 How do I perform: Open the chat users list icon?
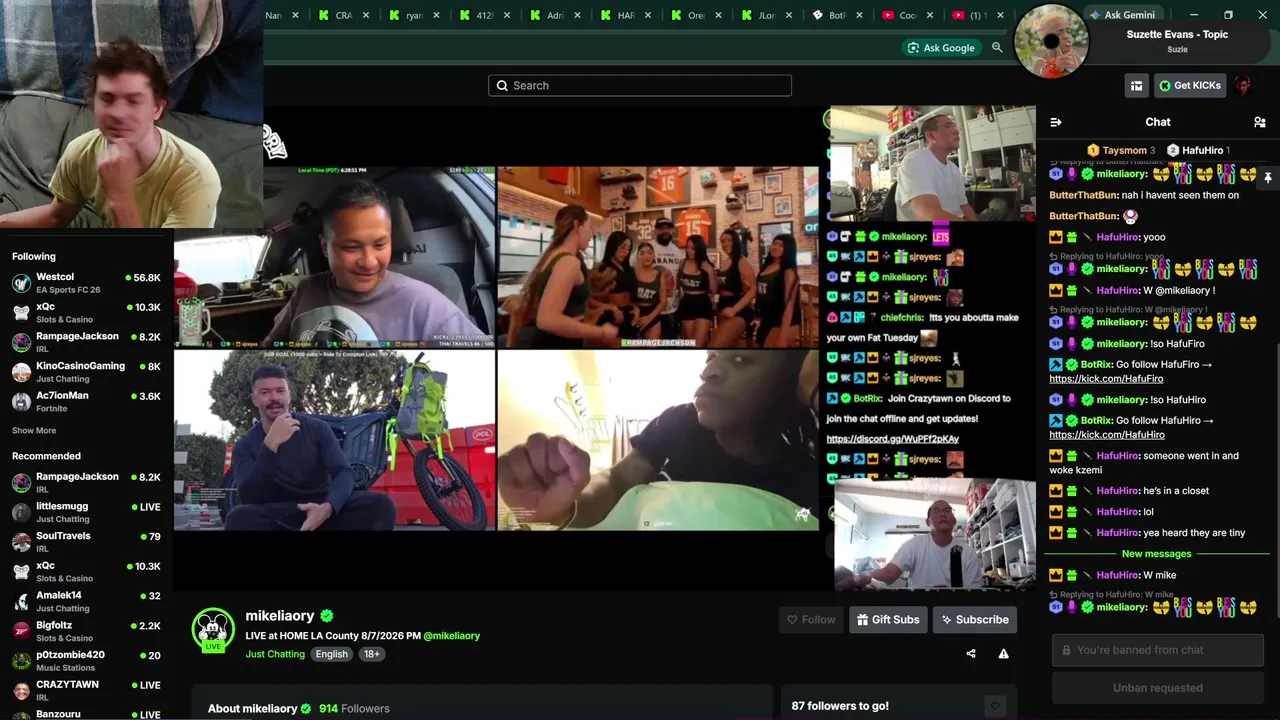tap(1259, 122)
